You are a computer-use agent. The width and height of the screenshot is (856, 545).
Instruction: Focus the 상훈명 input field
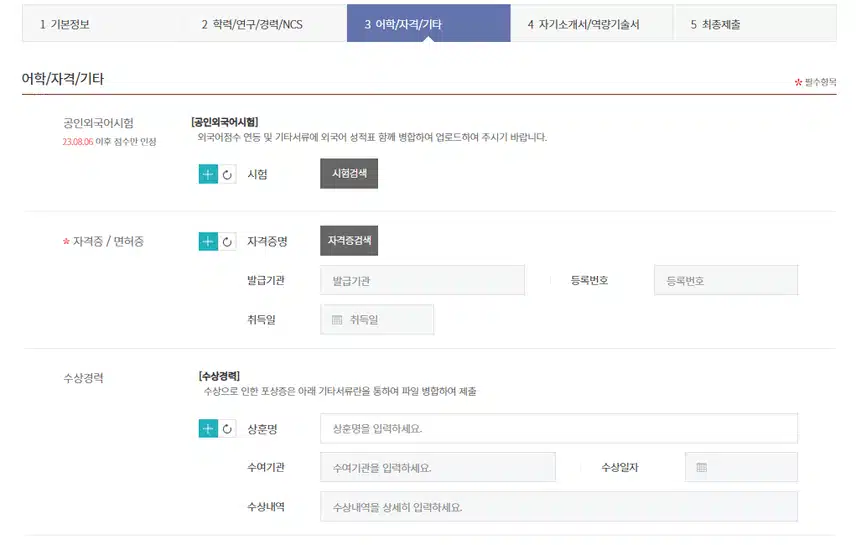559,428
